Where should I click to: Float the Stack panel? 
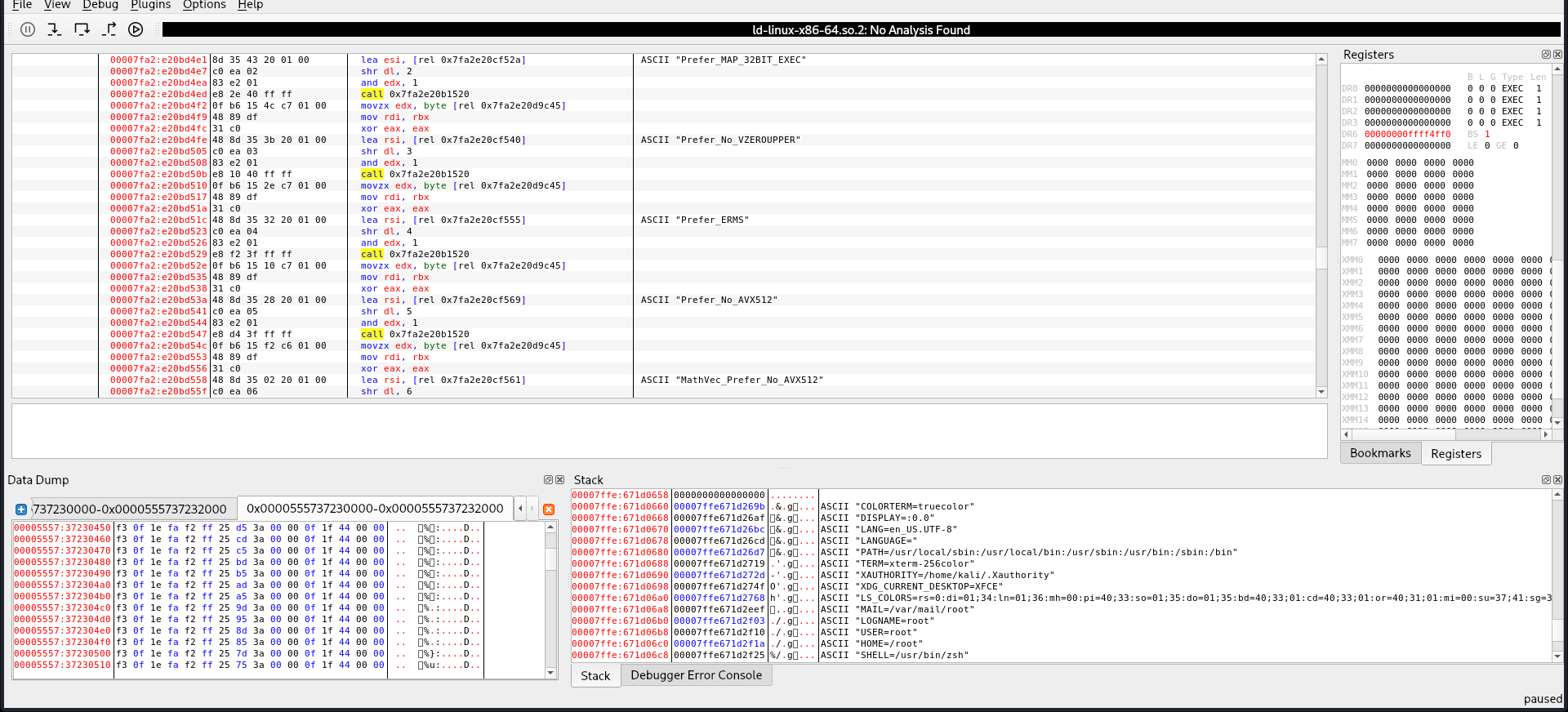click(1546, 480)
